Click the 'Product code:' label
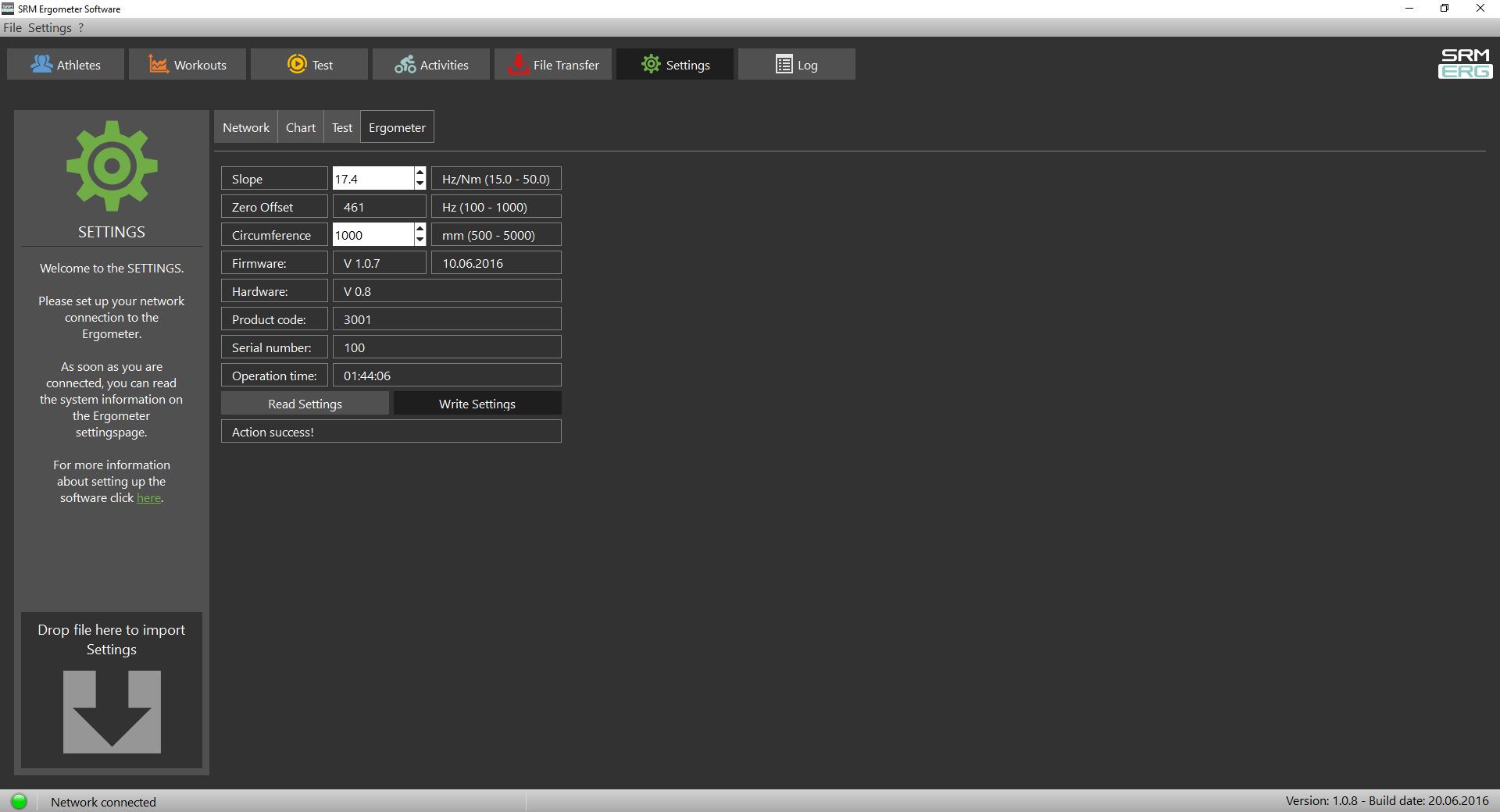This screenshot has height=812, width=1500. (x=274, y=319)
